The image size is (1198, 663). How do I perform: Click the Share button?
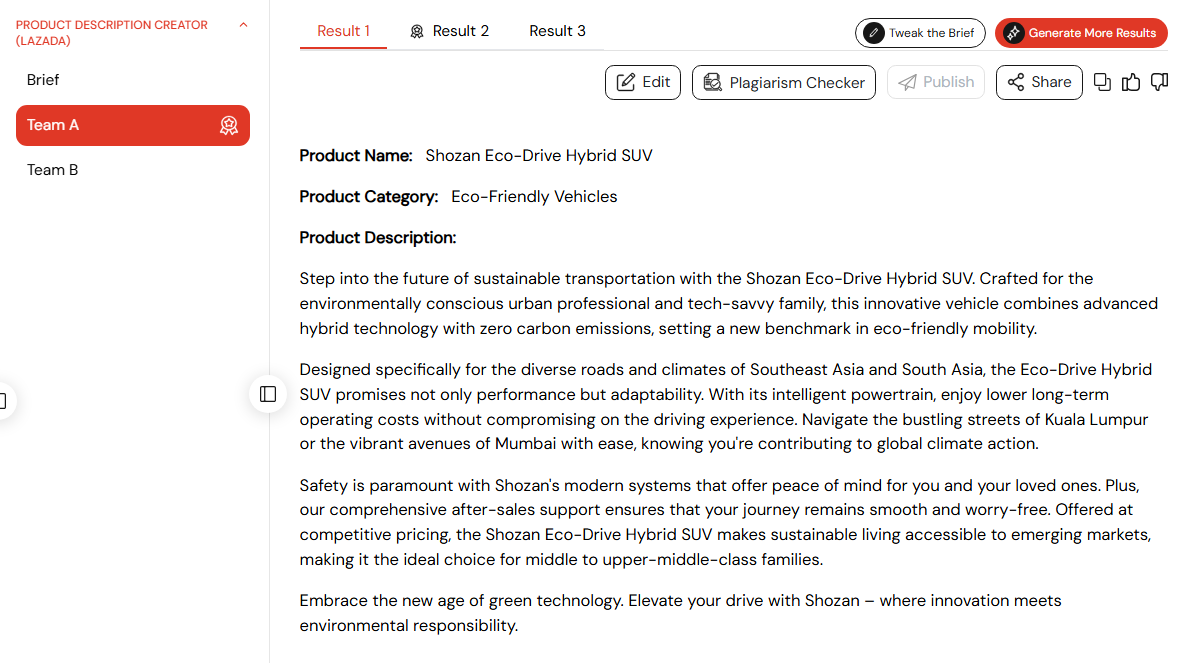pos(1039,82)
